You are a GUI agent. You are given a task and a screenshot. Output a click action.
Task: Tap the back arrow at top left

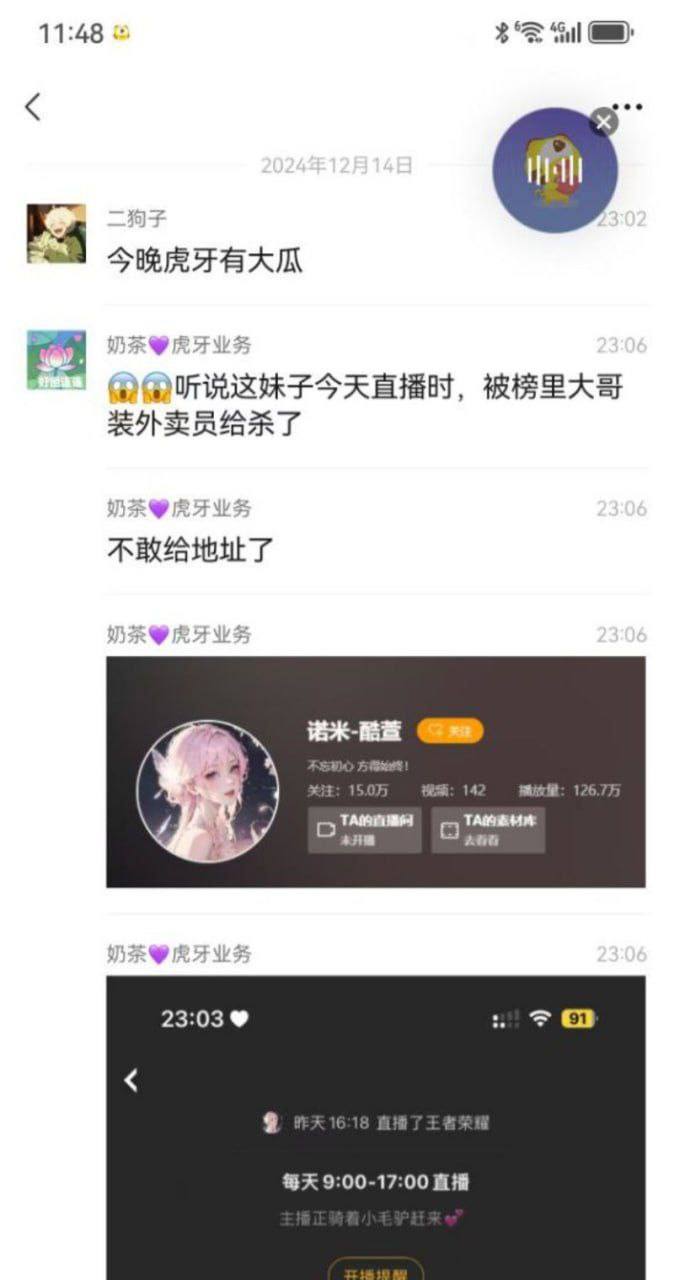[33, 107]
